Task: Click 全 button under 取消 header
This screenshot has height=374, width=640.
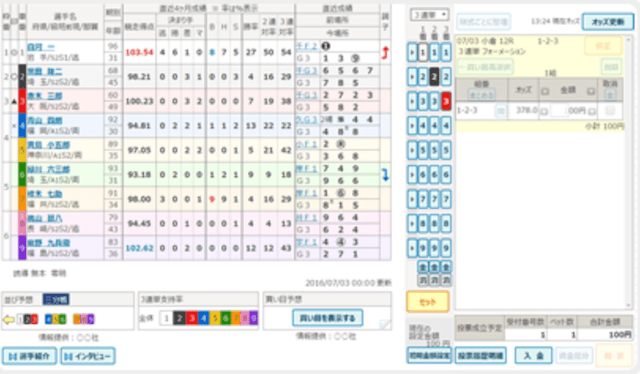Action: [x=610, y=95]
